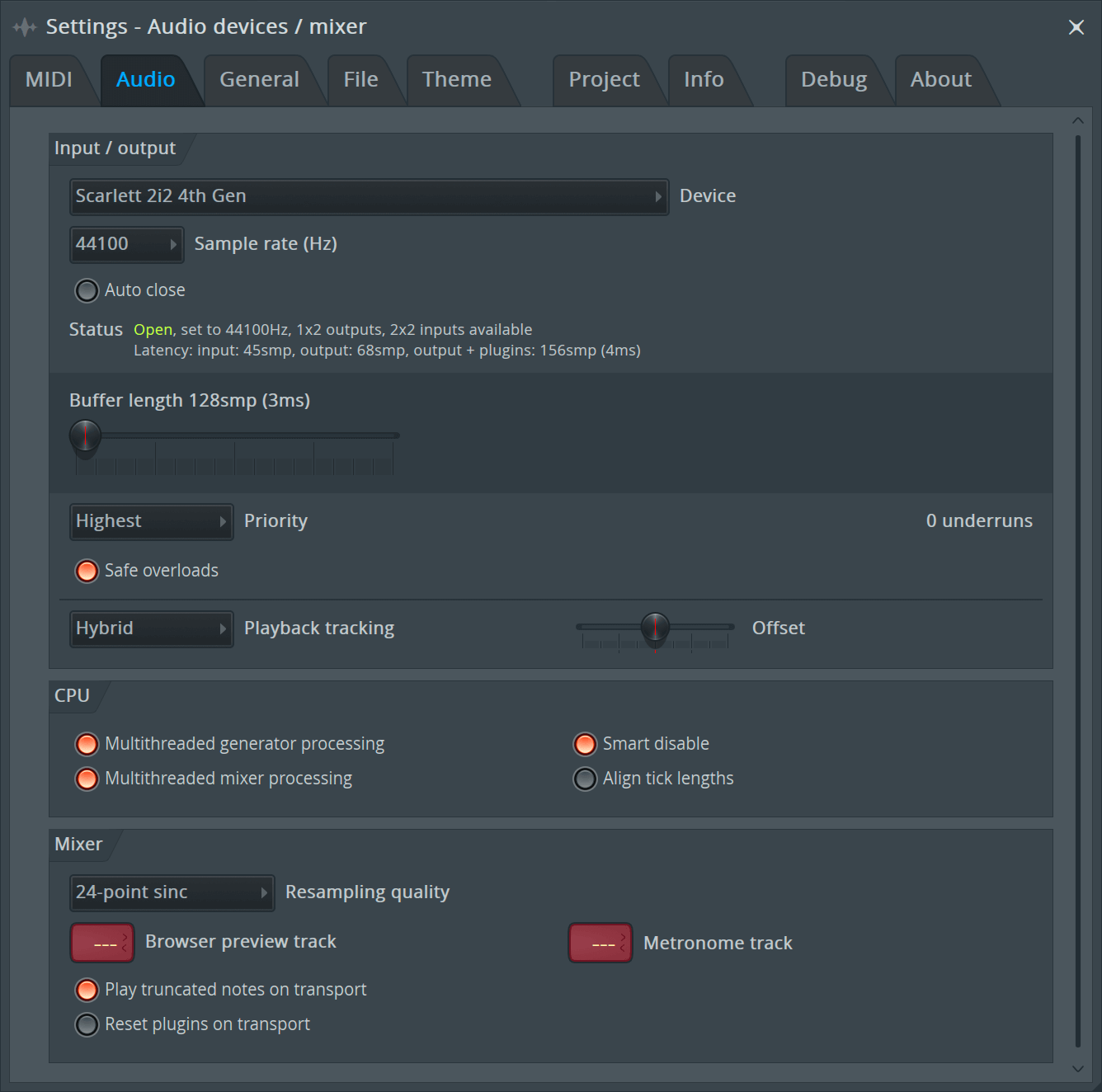1102x1092 pixels.
Task: Enable Align tick lengths
Action: point(585,779)
